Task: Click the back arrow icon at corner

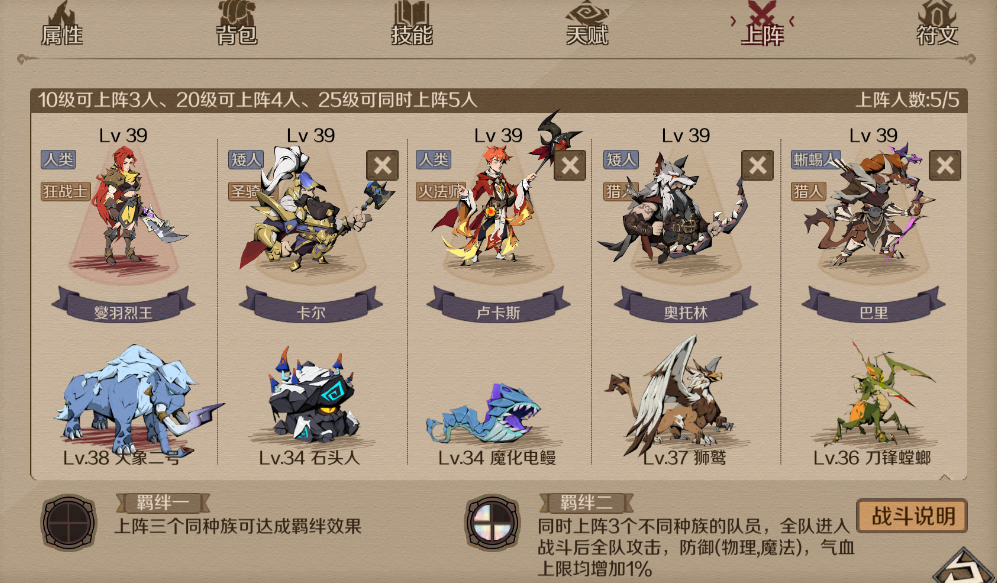Action: [966, 566]
